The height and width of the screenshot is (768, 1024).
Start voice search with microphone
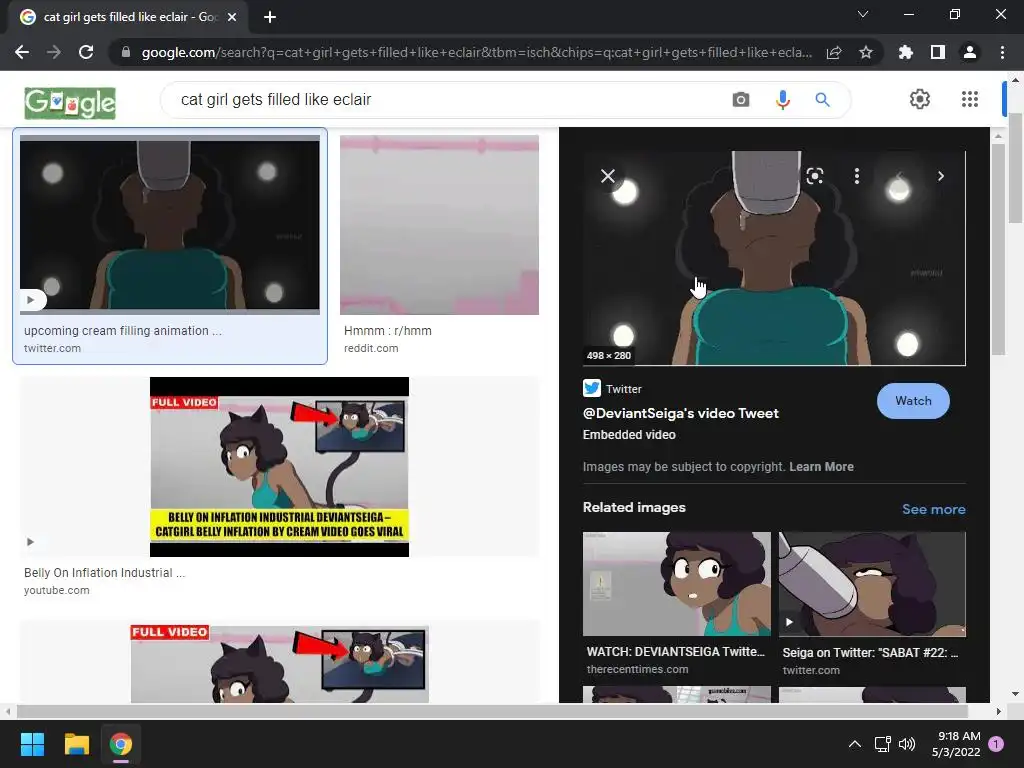[782, 99]
